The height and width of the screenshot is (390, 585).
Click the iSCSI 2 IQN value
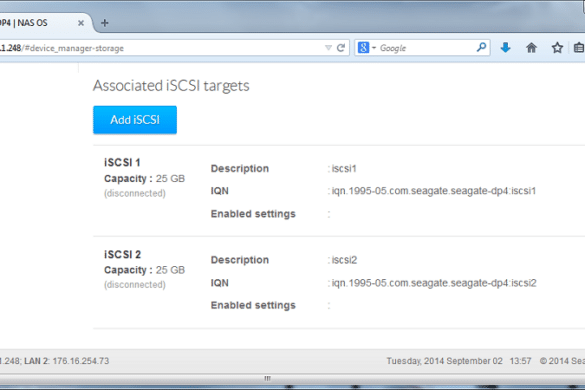(x=434, y=283)
